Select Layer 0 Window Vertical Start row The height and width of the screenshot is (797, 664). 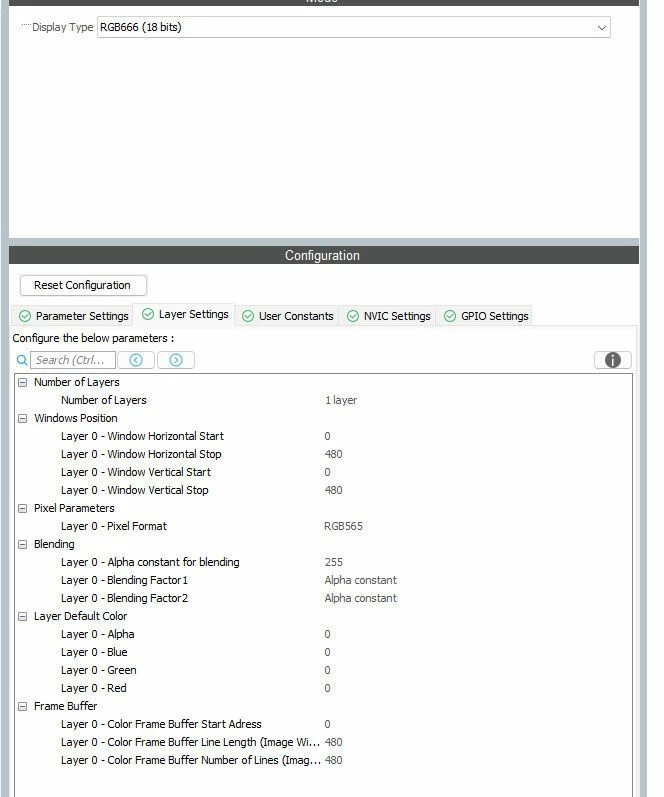[x=323, y=472]
